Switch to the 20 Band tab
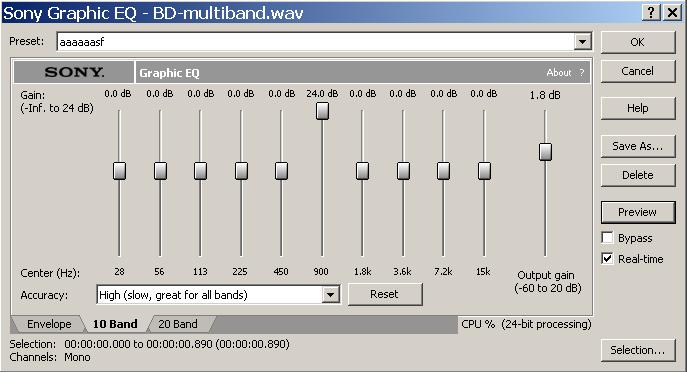 pos(177,324)
